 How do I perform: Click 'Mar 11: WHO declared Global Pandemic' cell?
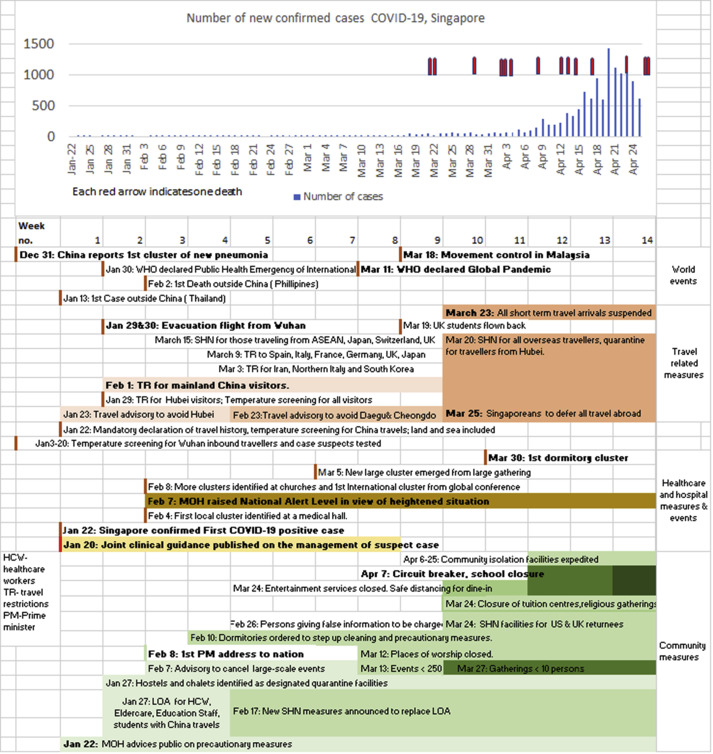click(x=455, y=269)
